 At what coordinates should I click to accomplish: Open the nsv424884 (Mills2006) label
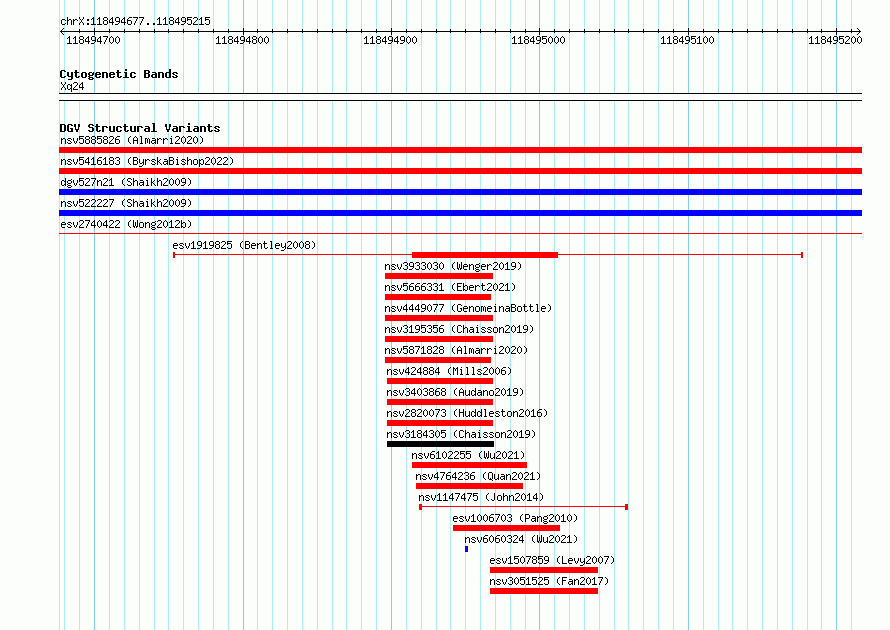449,371
